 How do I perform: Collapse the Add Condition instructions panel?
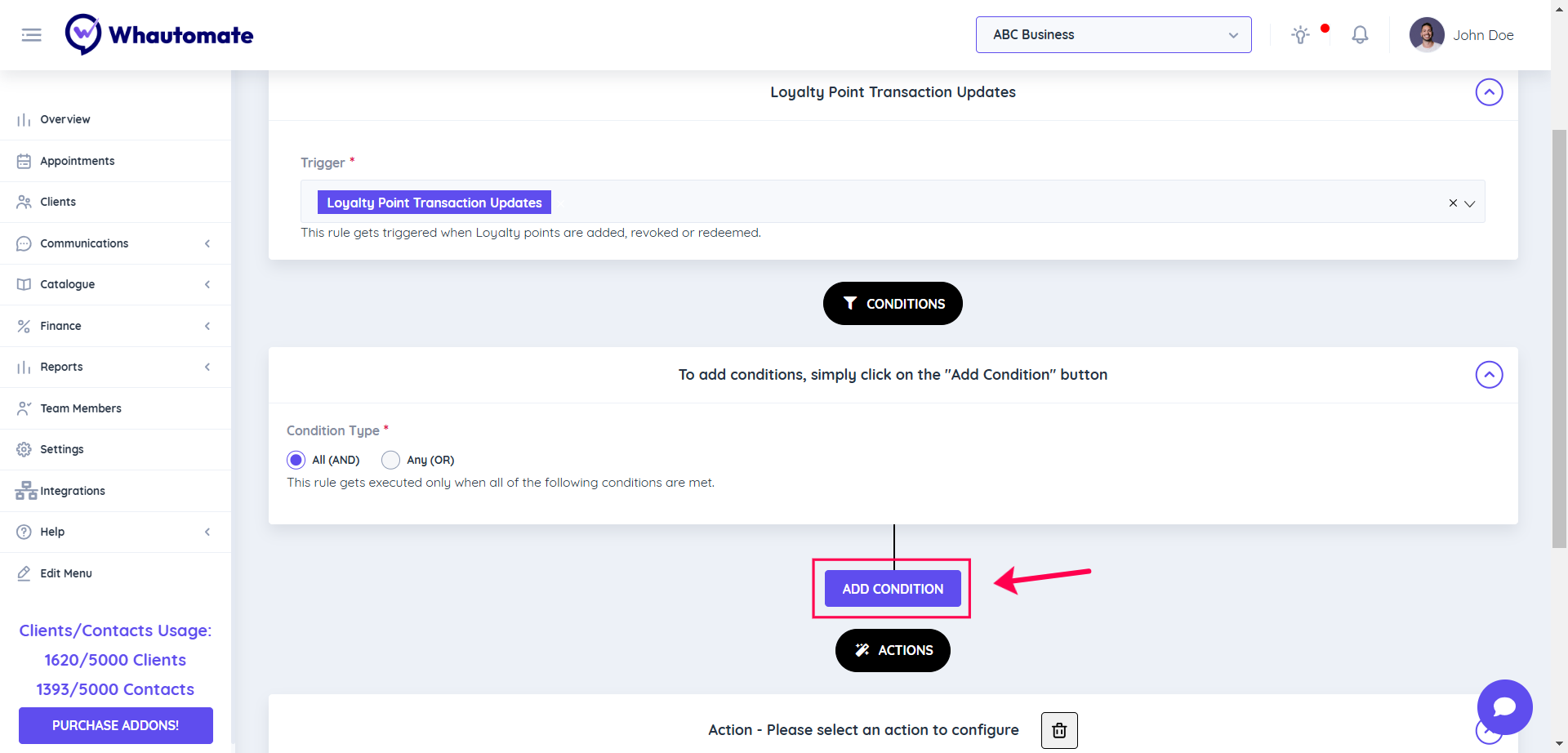pos(1489,375)
